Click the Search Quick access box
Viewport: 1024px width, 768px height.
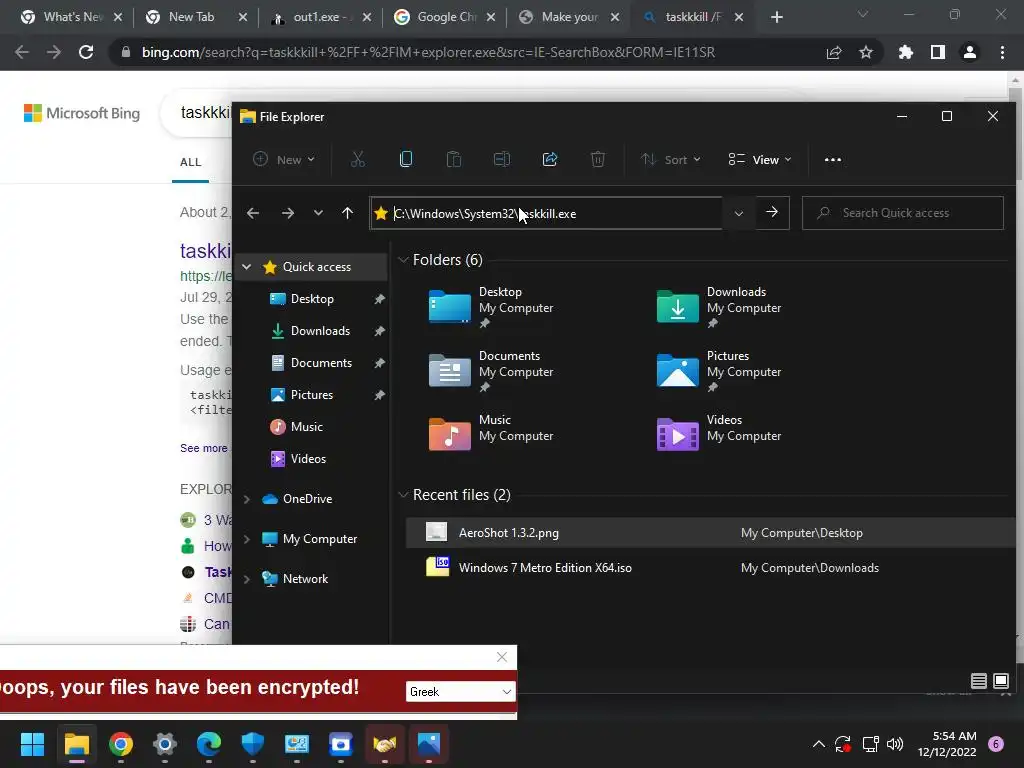(903, 213)
